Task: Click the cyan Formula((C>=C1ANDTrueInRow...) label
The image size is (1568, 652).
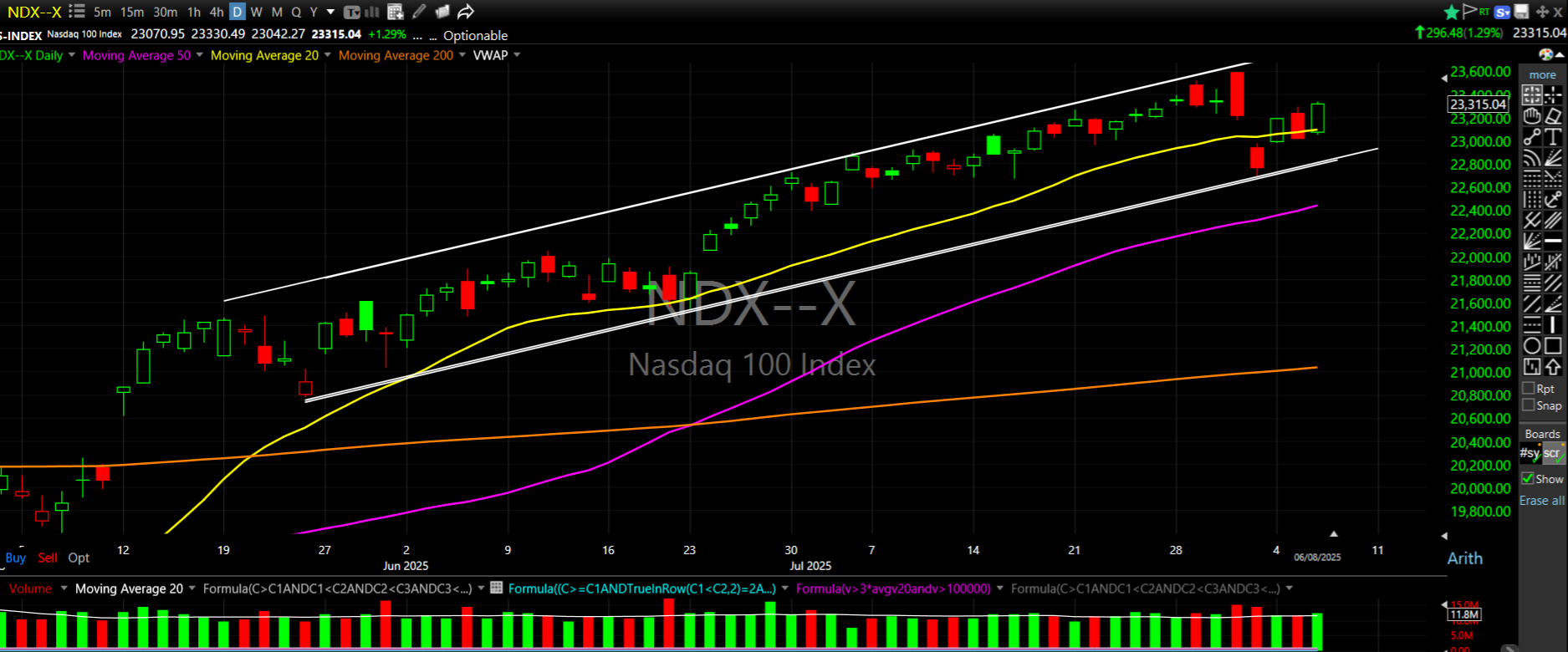Action: [x=641, y=588]
